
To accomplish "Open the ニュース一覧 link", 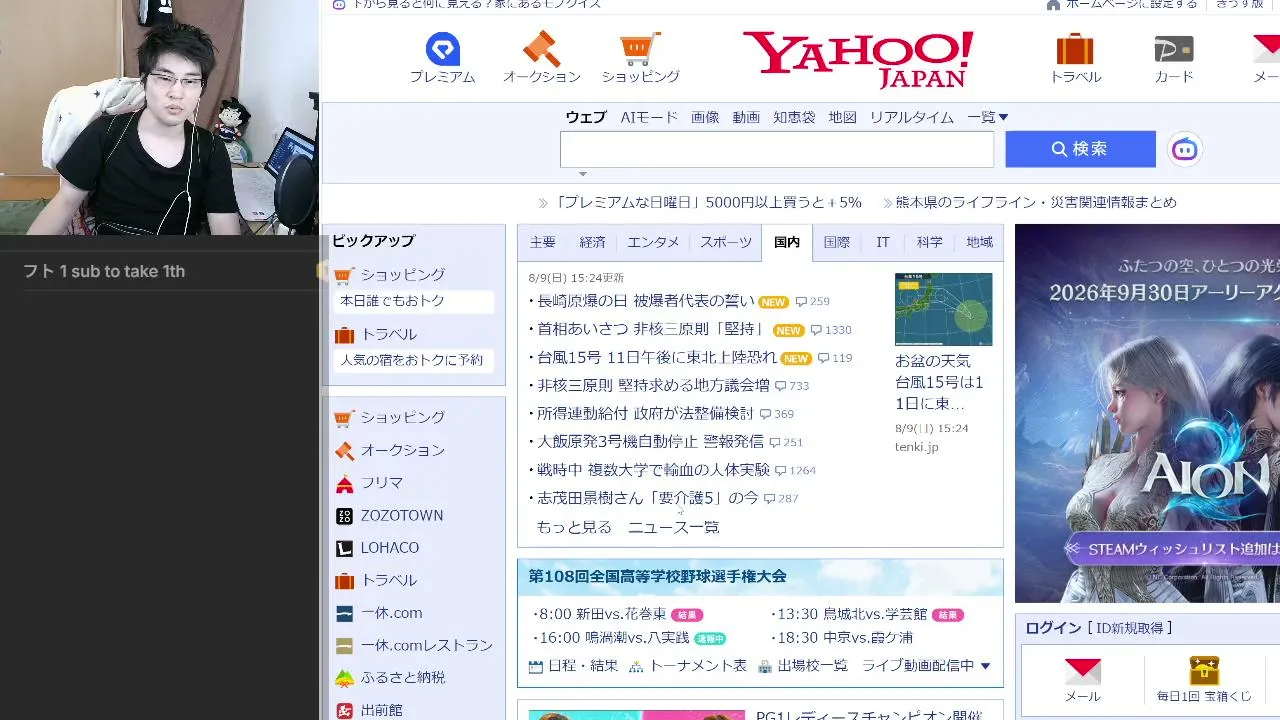I will point(674,527).
